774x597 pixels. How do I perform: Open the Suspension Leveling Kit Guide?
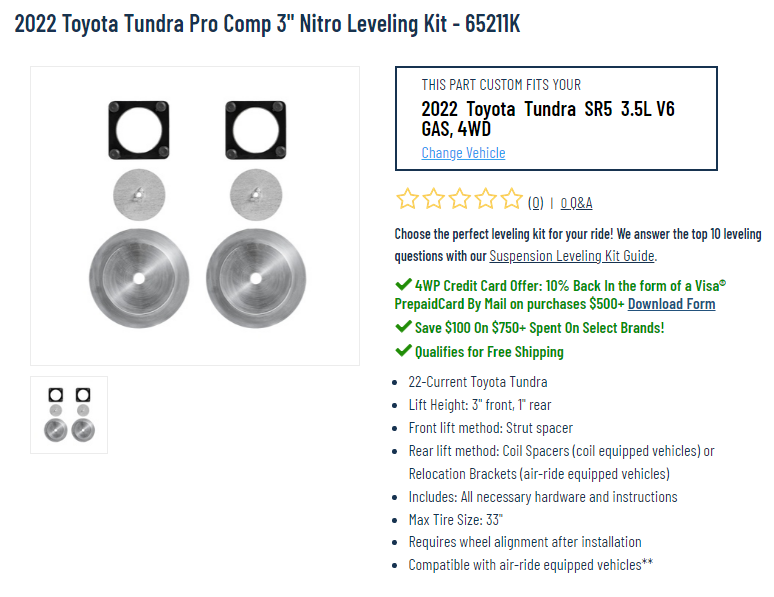pos(572,256)
